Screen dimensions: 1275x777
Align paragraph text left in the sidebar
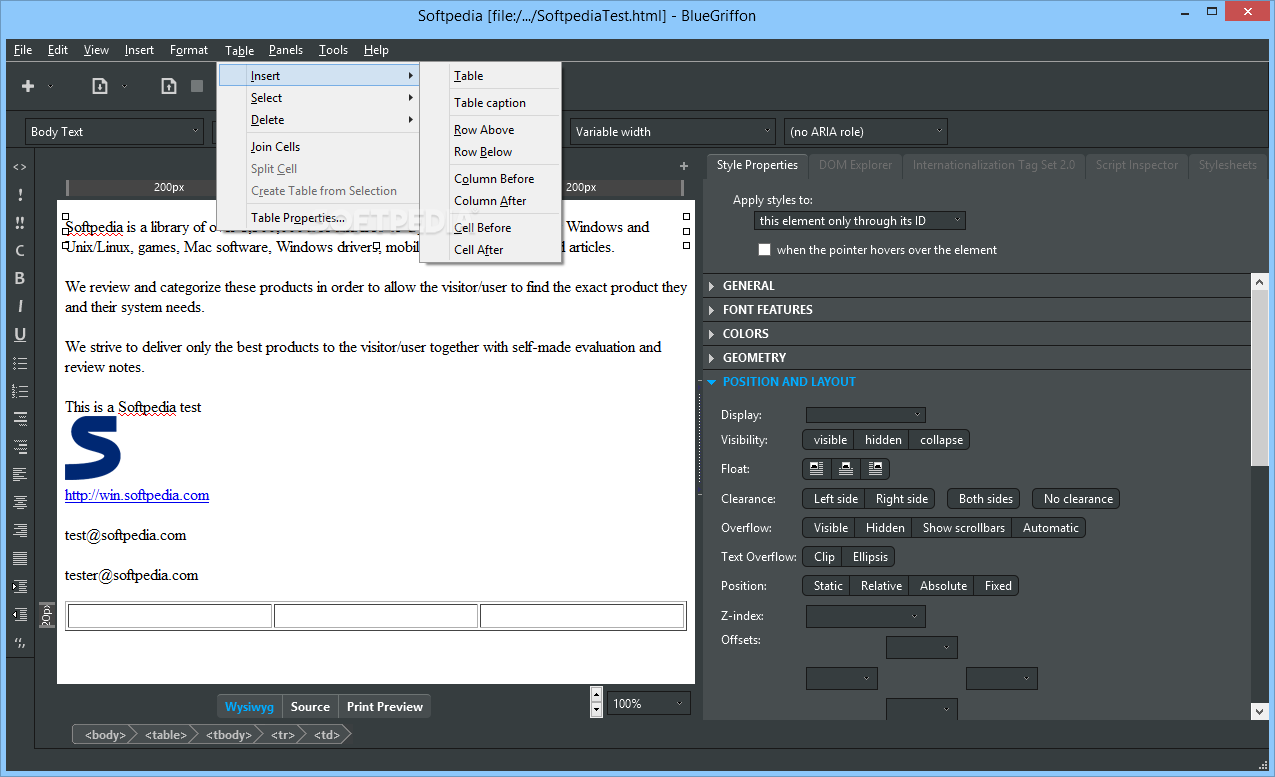(x=20, y=474)
